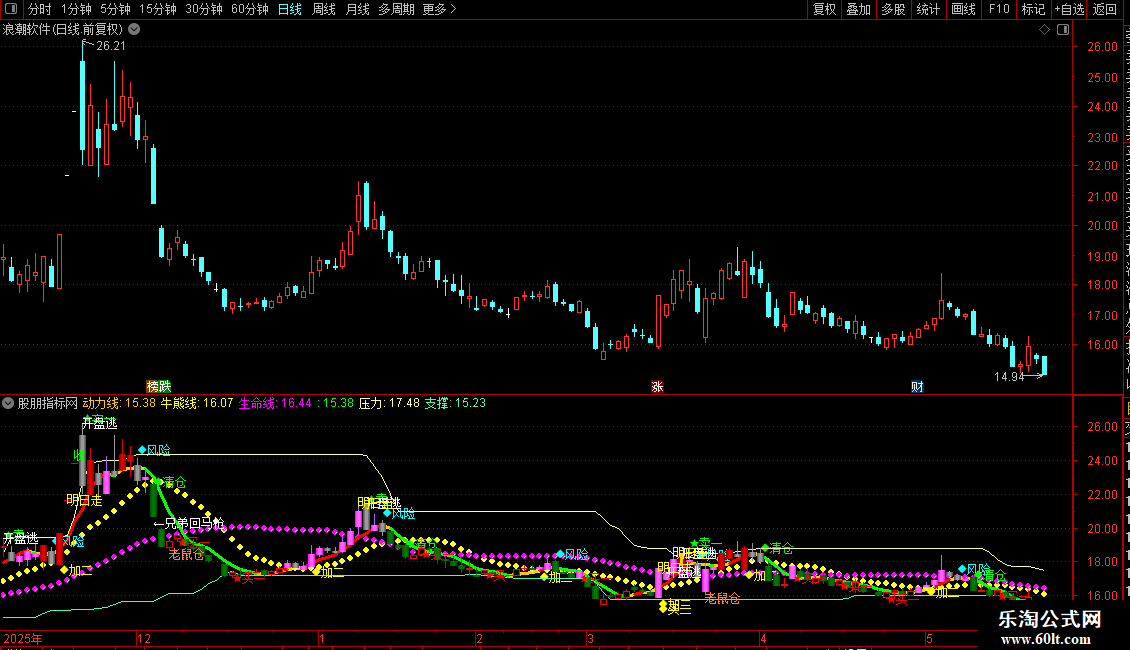The width and height of the screenshot is (1130, 650).
Task: Click the 26.21 high price label
Action: (111, 45)
